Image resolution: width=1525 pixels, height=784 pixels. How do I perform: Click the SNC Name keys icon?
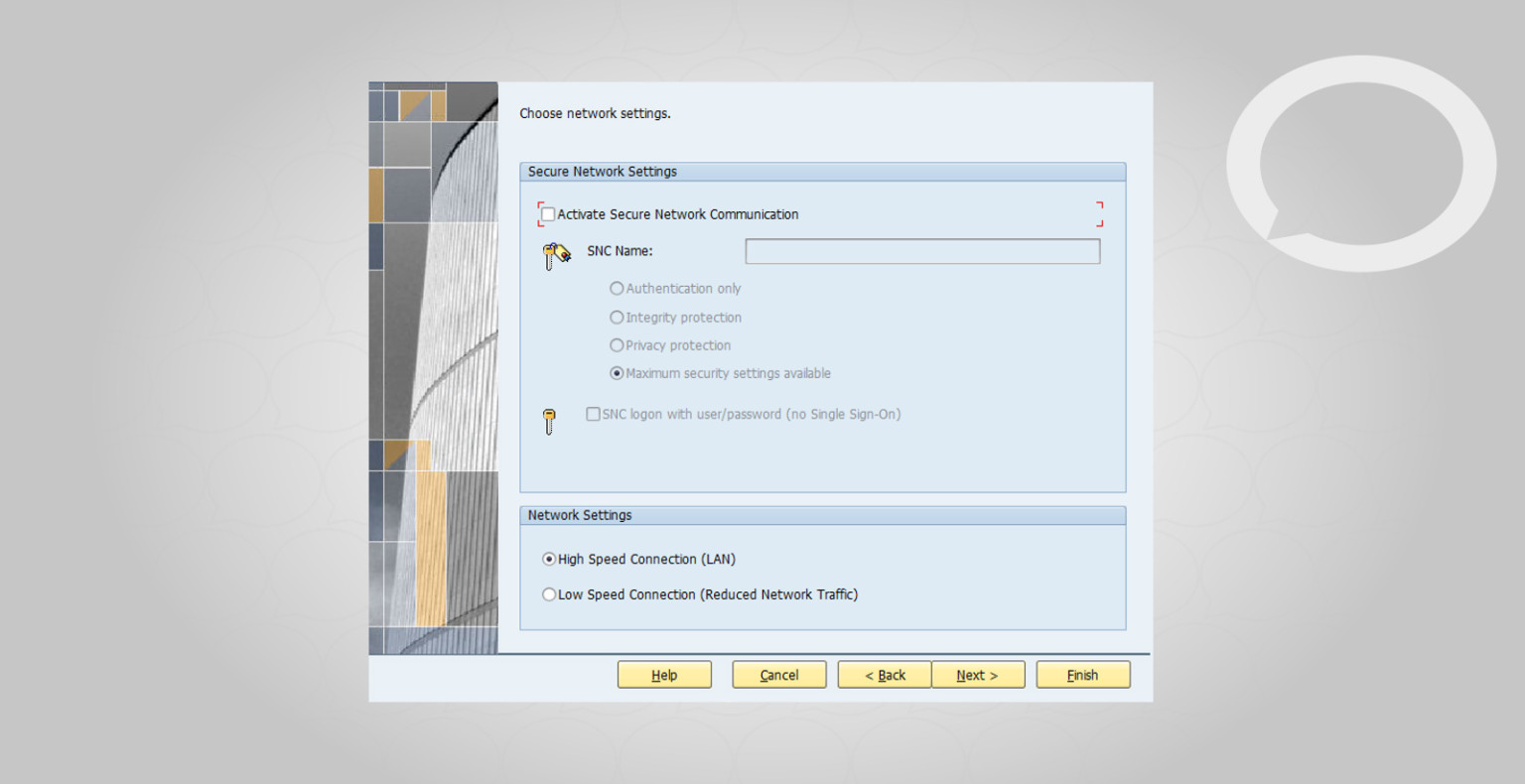point(557,256)
